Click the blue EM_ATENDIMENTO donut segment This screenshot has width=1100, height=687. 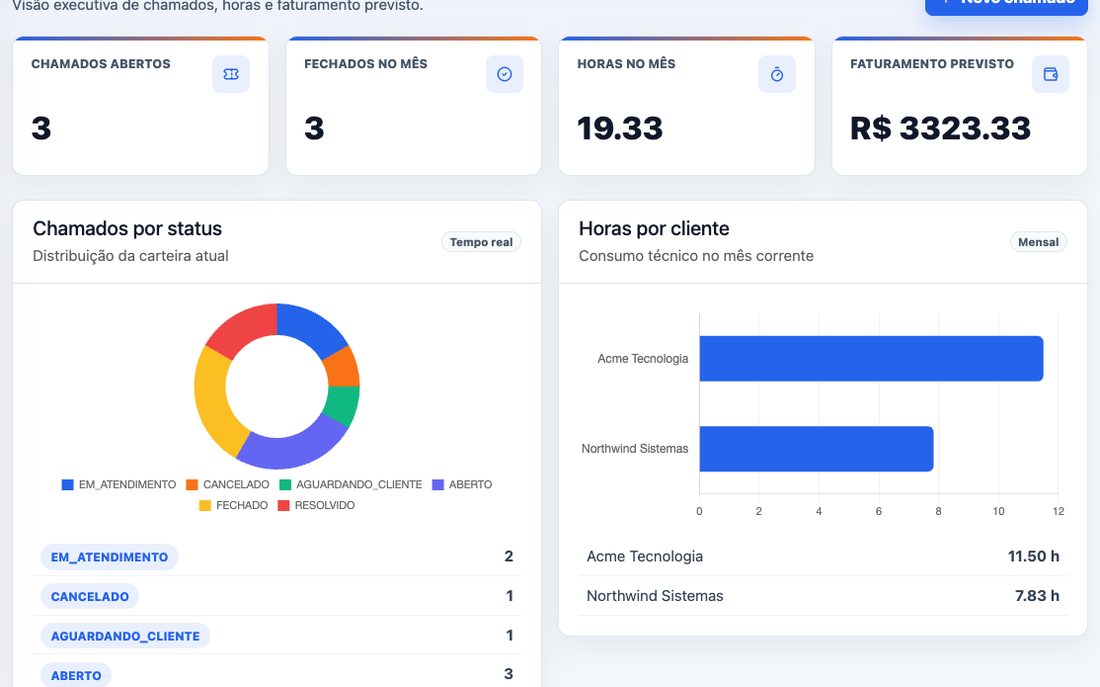click(x=311, y=328)
